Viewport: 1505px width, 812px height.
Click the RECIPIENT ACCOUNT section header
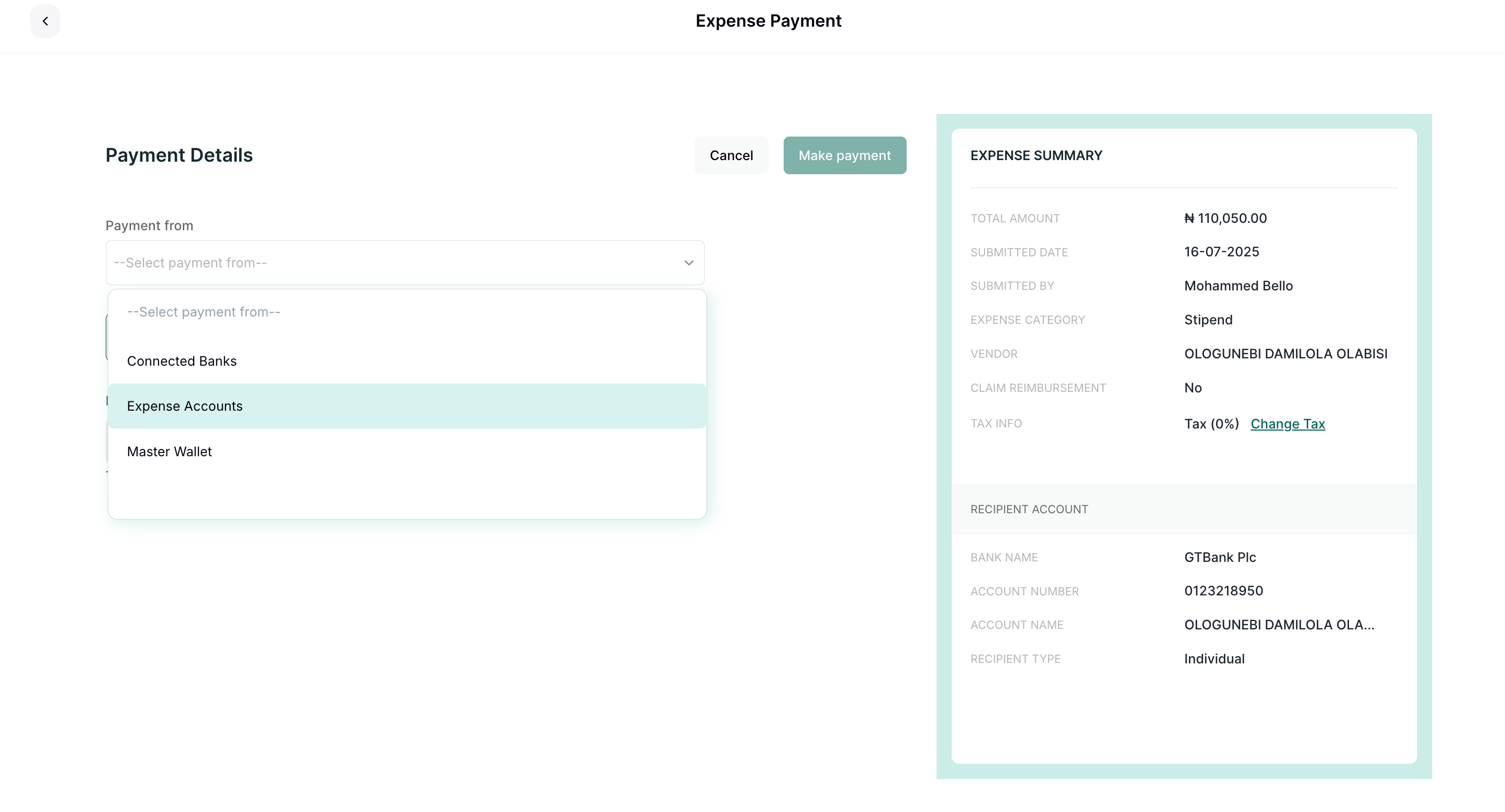click(x=1029, y=509)
